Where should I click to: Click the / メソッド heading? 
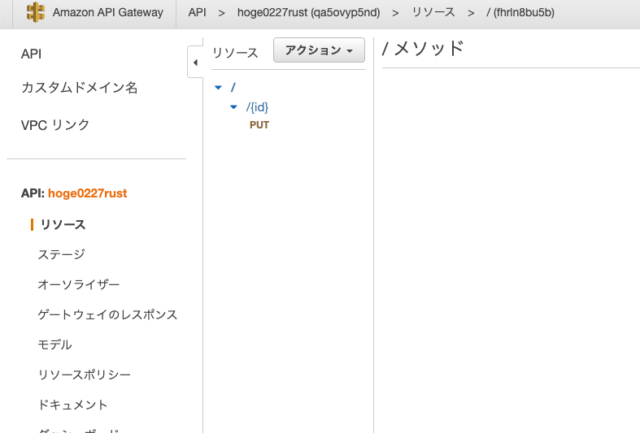coord(423,49)
